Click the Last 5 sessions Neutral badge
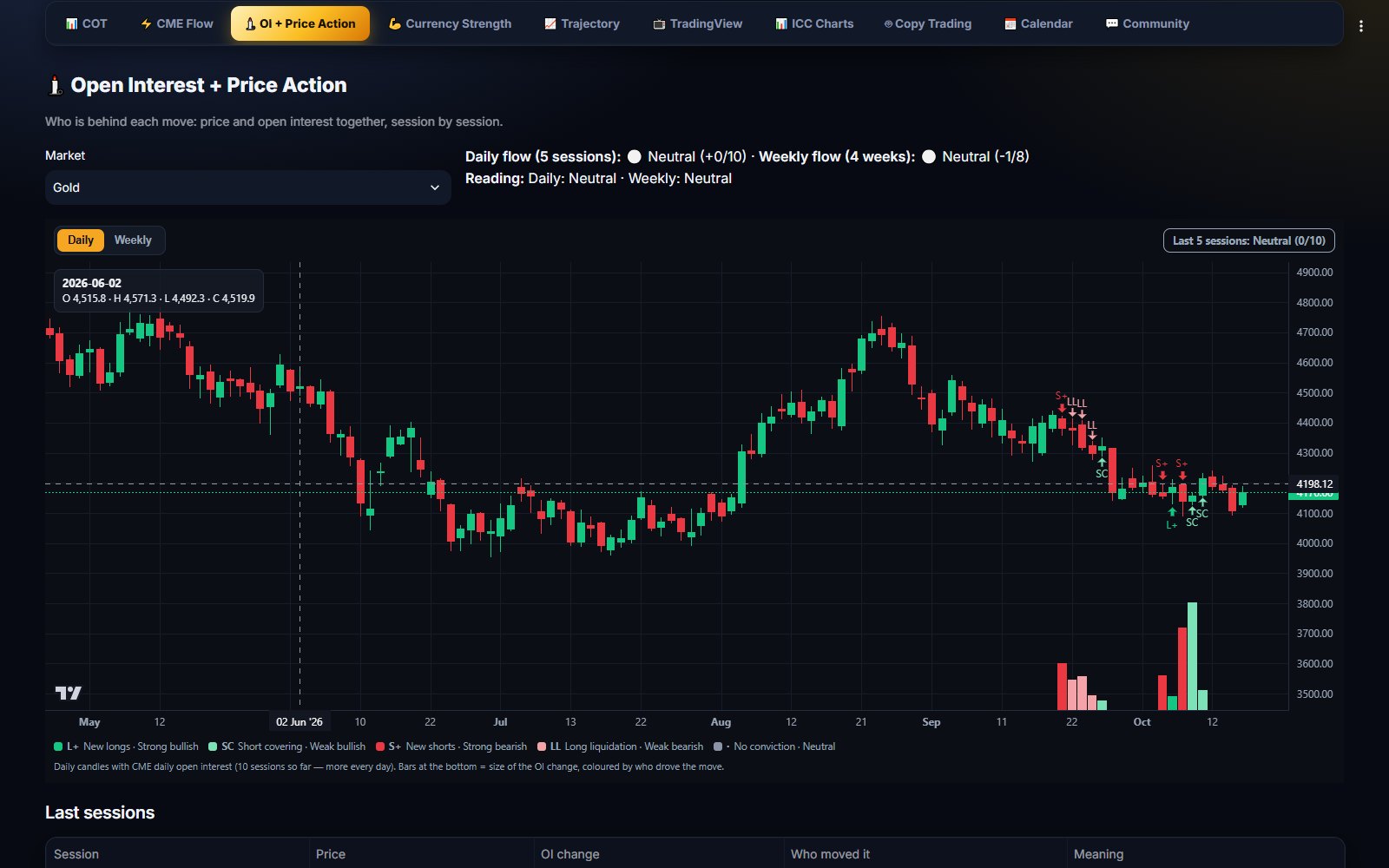The width and height of the screenshot is (1389, 868). (x=1248, y=240)
